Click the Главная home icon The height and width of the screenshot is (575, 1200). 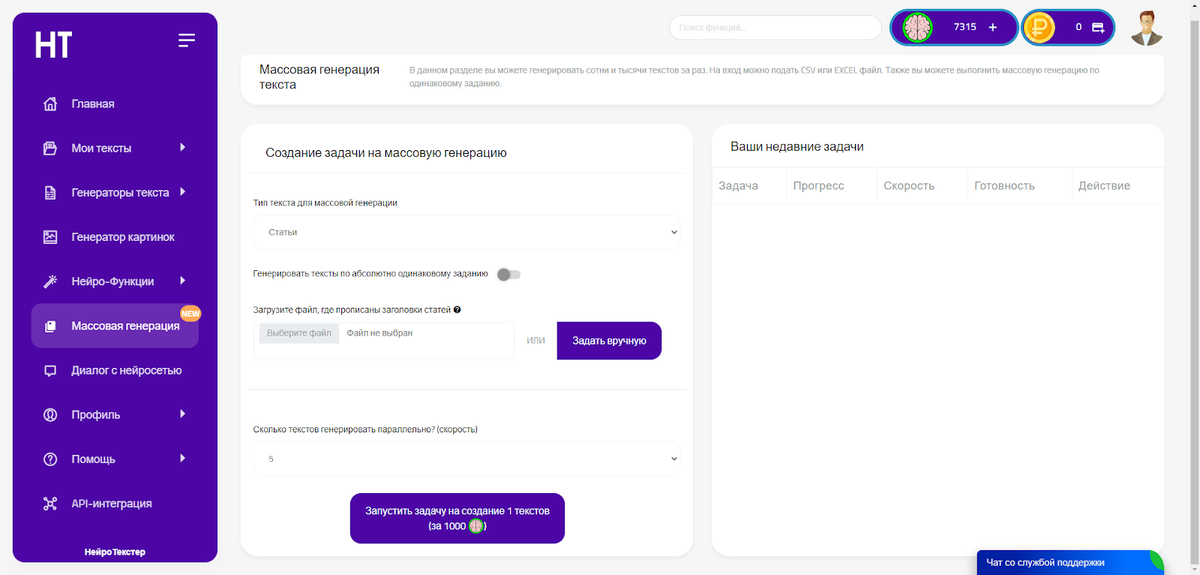[x=50, y=104]
